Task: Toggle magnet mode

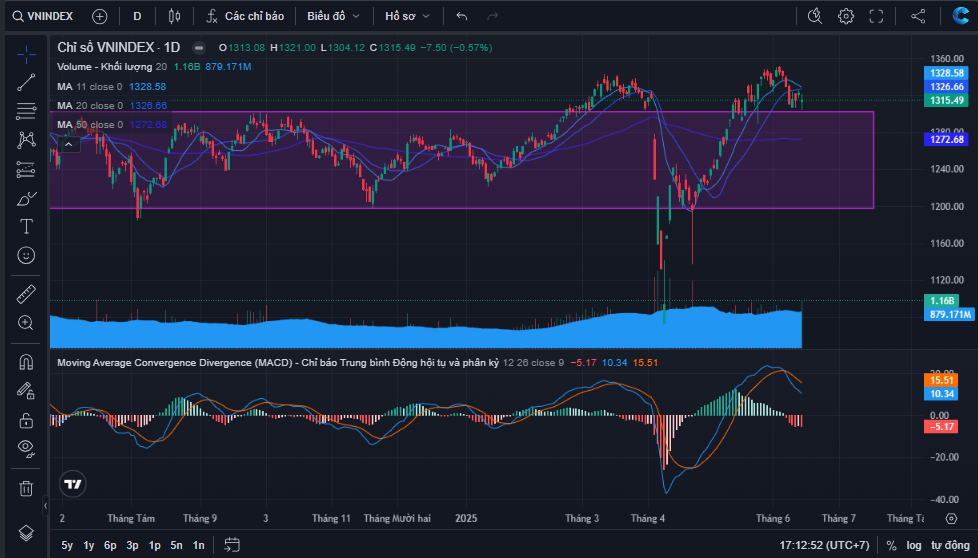Action: [26, 362]
